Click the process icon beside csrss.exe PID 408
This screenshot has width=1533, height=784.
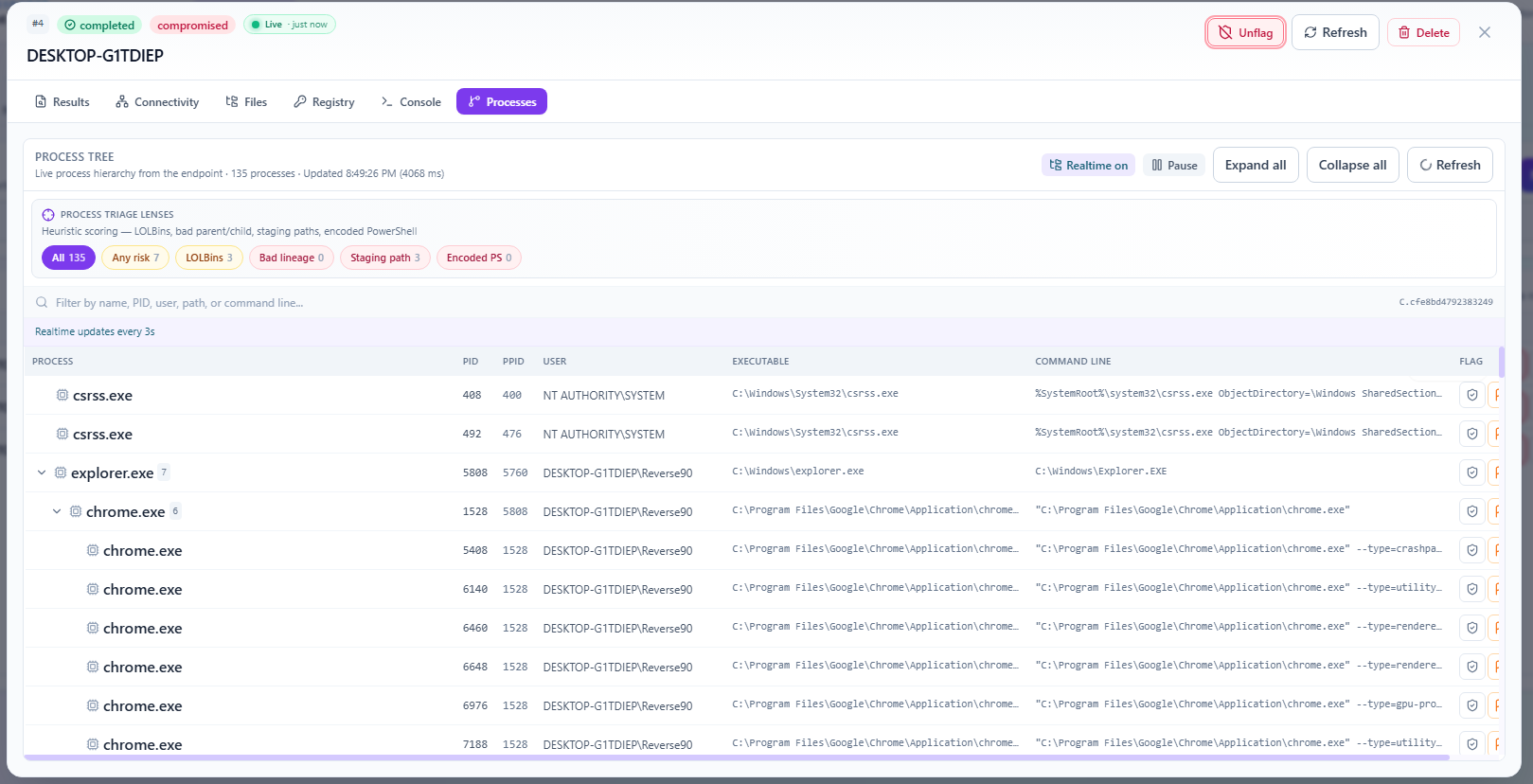pyautogui.click(x=62, y=395)
